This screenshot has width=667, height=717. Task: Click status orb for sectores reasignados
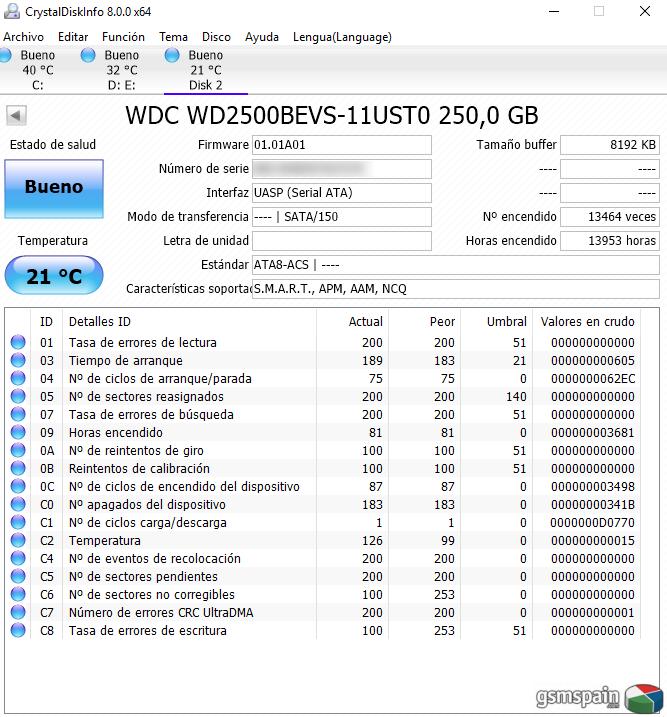(x=18, y=396)
